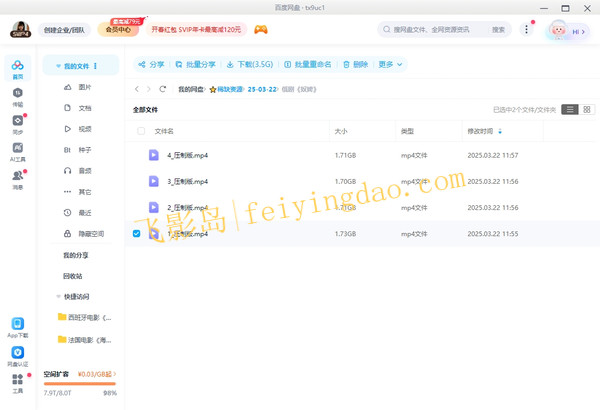The height and width of the screenshot is (410, 600).
Task: Click the 批量重命名 batch rename button
Action: click(308, 64)
